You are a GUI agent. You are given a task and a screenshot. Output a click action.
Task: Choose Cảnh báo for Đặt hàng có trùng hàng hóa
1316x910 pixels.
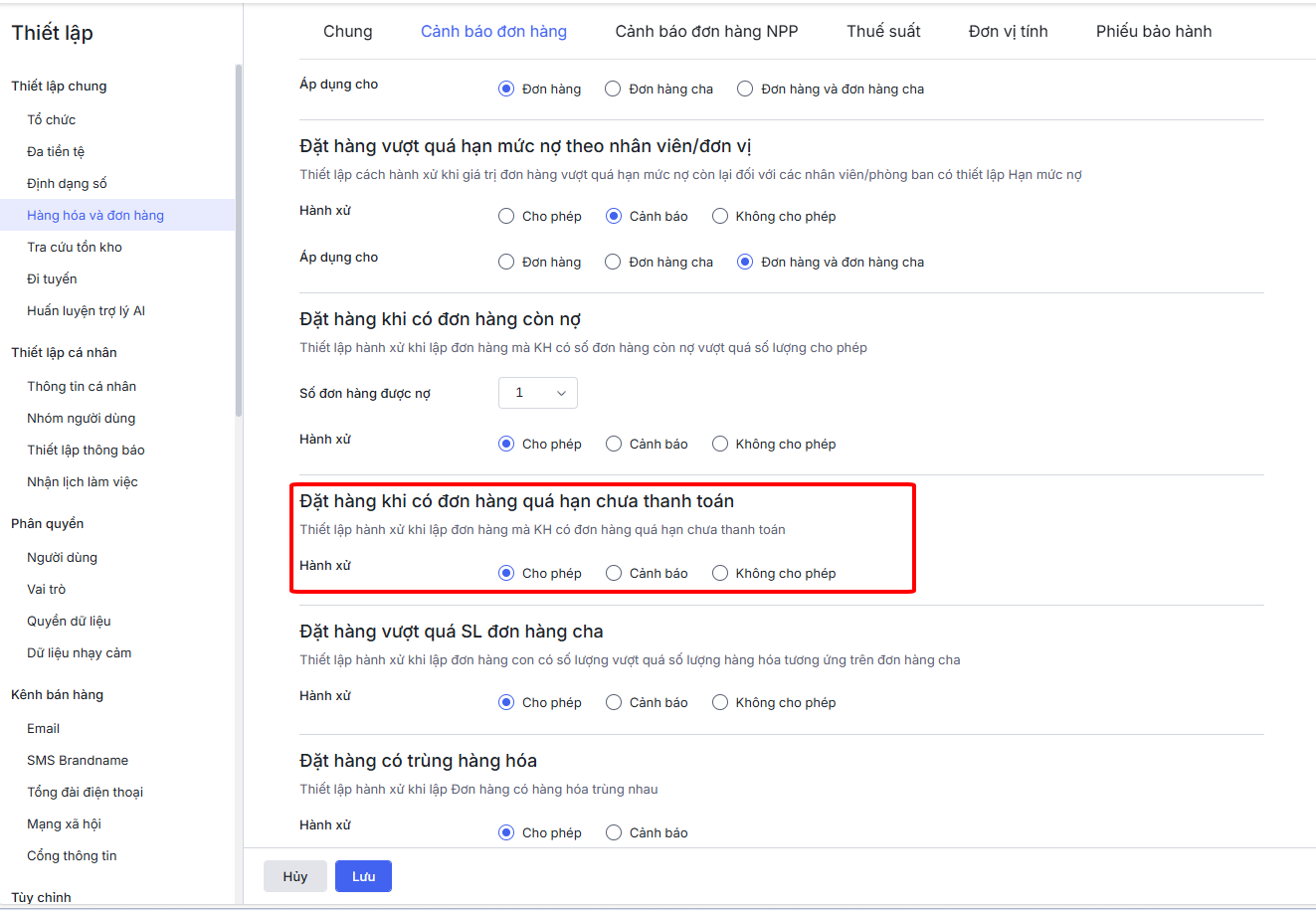614,832
